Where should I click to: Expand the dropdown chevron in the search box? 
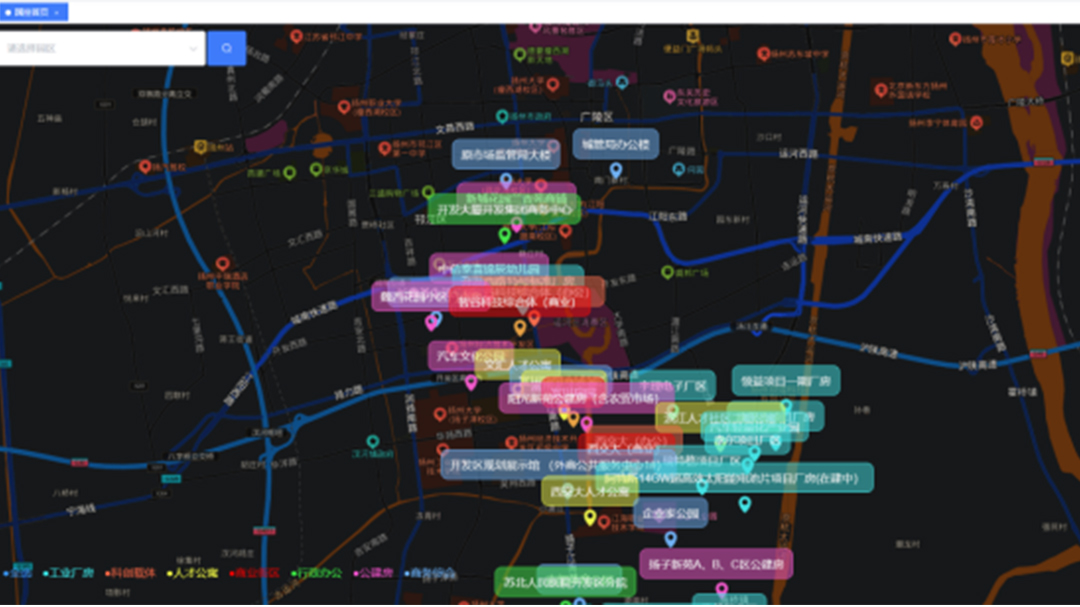click(x=193, y=48)
